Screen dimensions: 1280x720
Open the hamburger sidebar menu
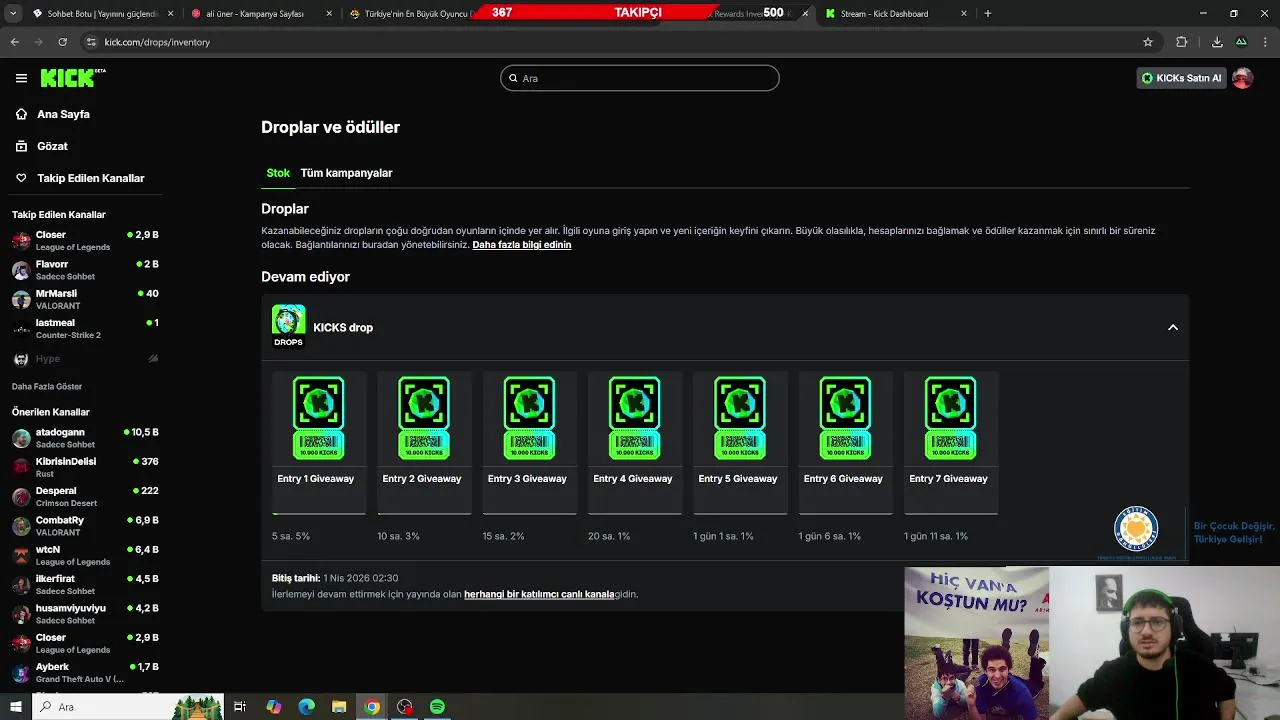pos(21,78)
